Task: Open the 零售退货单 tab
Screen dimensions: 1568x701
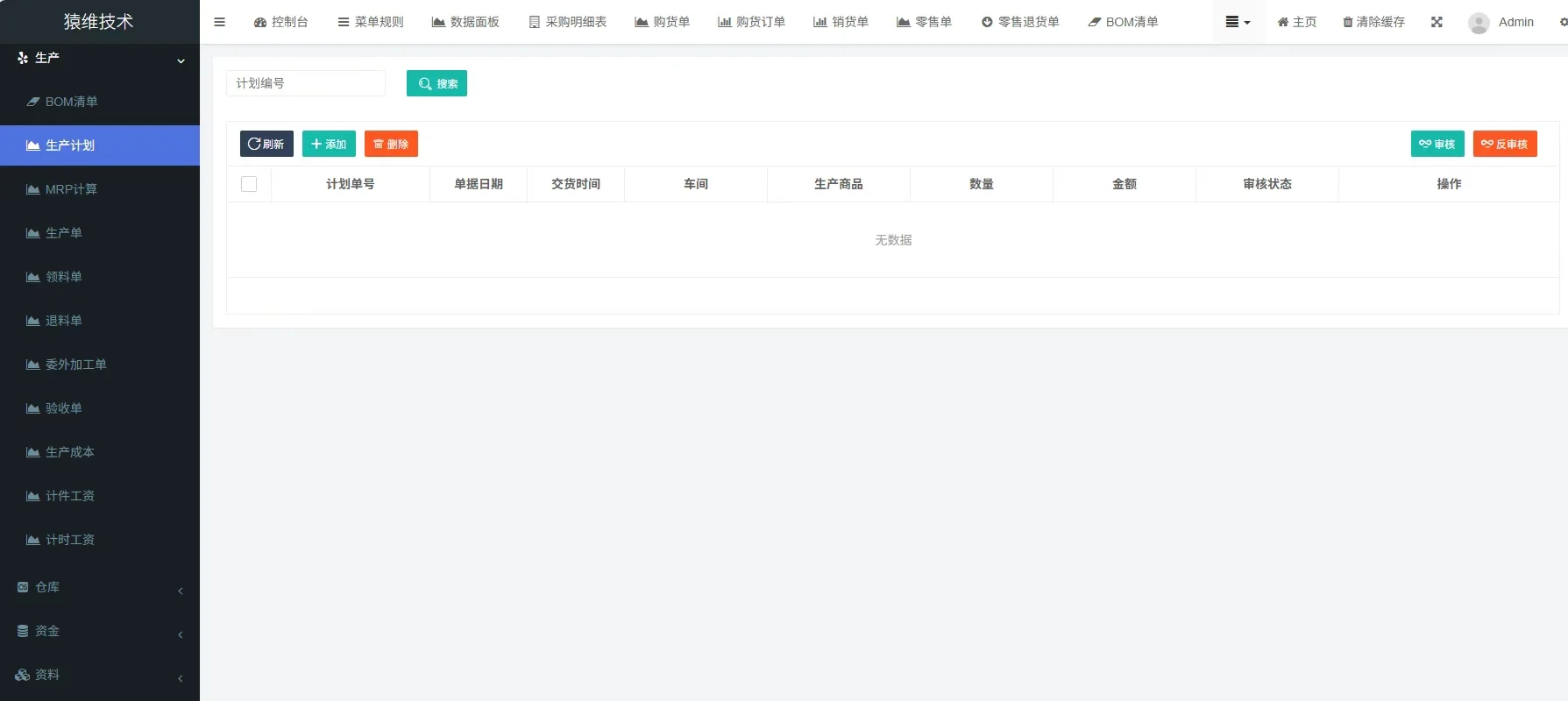Action: point(1020,22)
